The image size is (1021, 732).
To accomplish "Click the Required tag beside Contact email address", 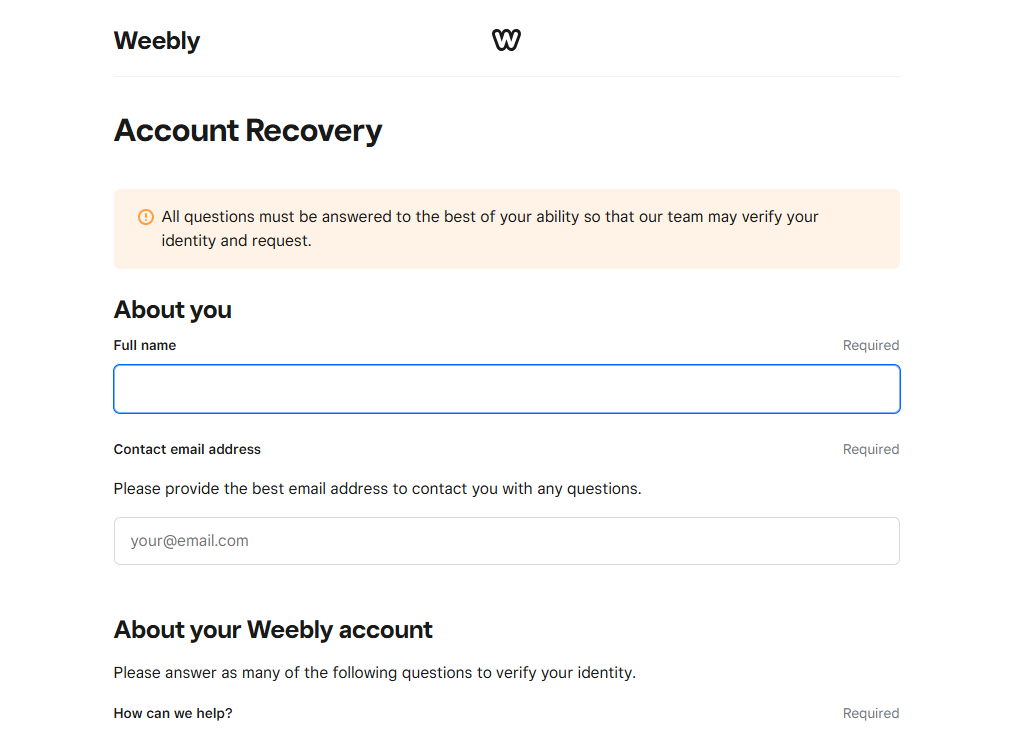I will tap(871, 449).
